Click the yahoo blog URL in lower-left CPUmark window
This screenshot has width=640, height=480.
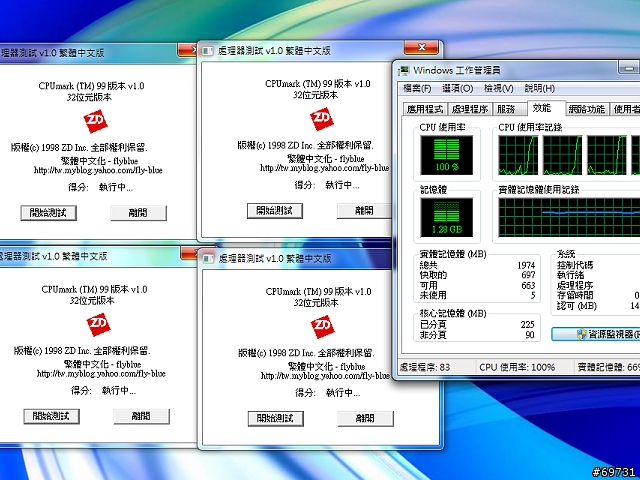coord(101,373)
